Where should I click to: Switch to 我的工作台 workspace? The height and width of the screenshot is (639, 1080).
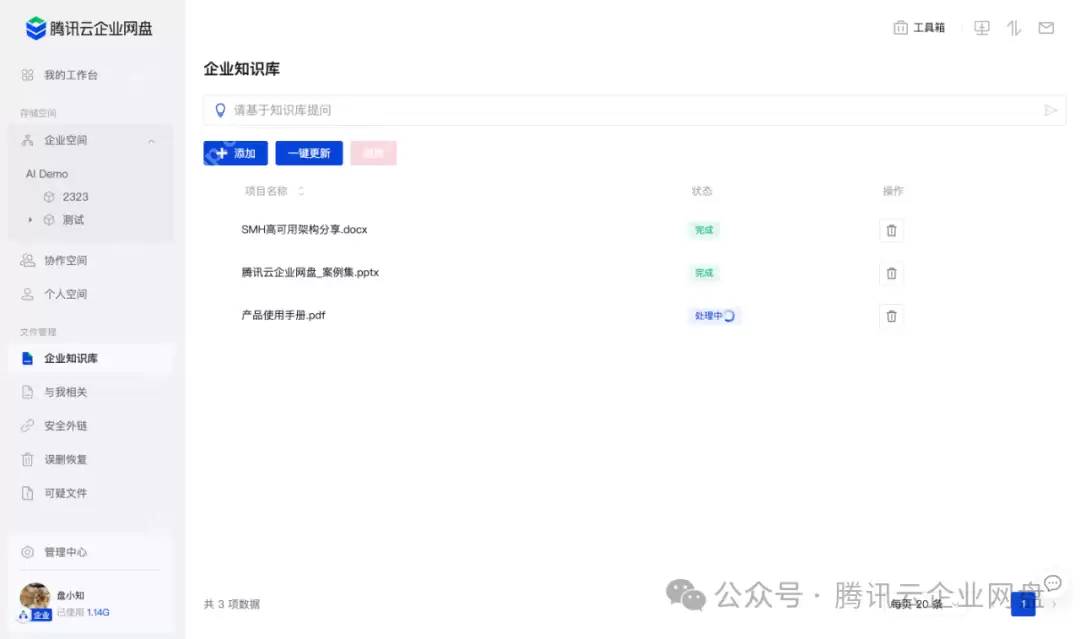64,74
